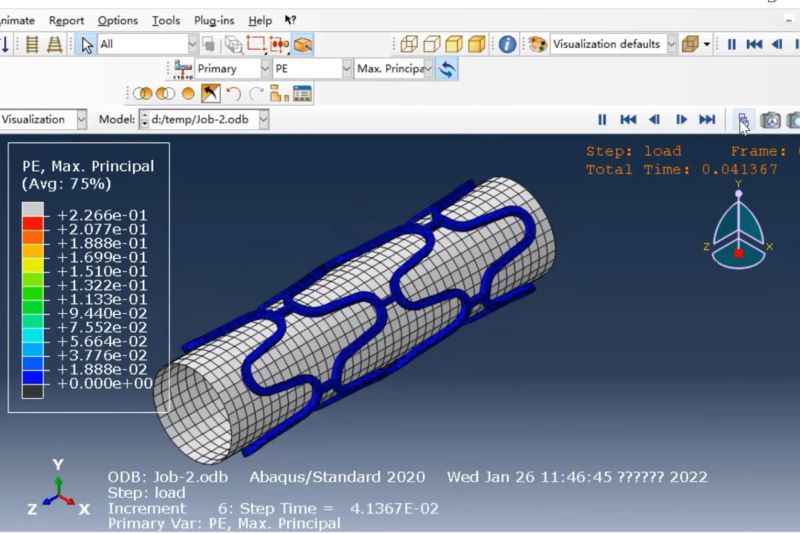The image size is (800, 534).
Task: Open the Query information tool
Action: click(x=507, y=44)
